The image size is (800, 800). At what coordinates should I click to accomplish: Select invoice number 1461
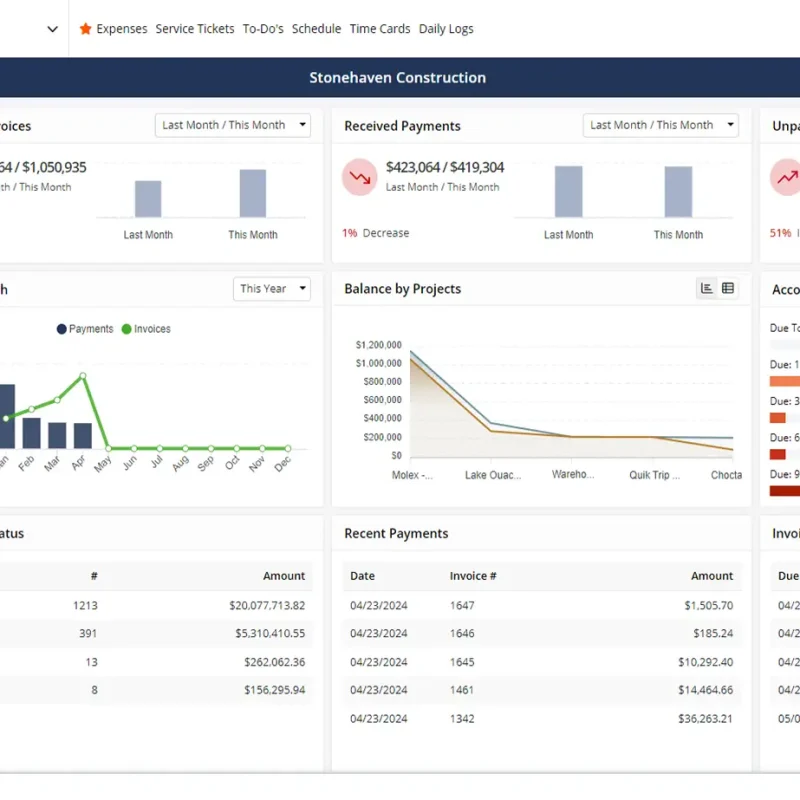coord(462,690)
